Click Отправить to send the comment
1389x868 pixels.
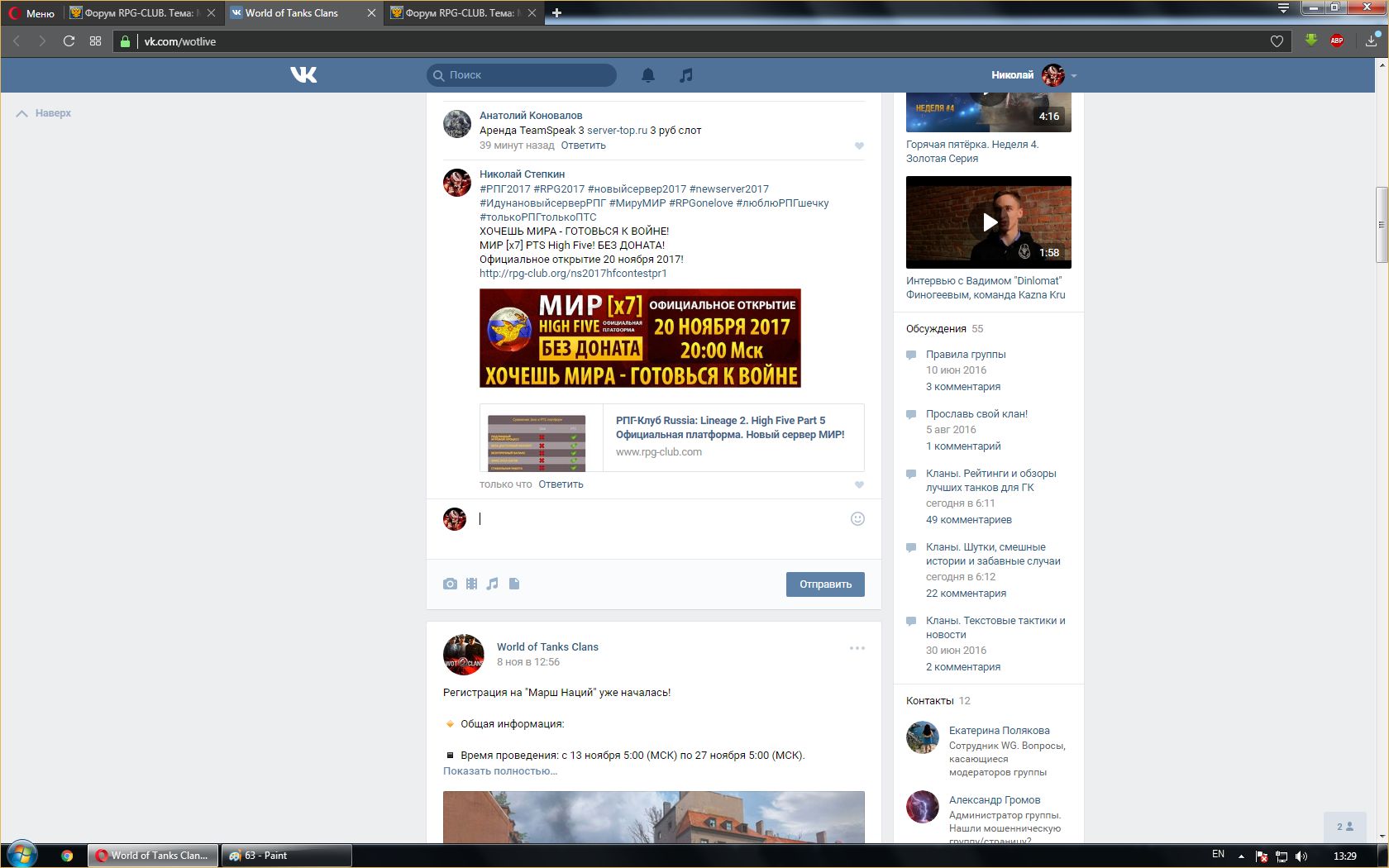point(825,584)
